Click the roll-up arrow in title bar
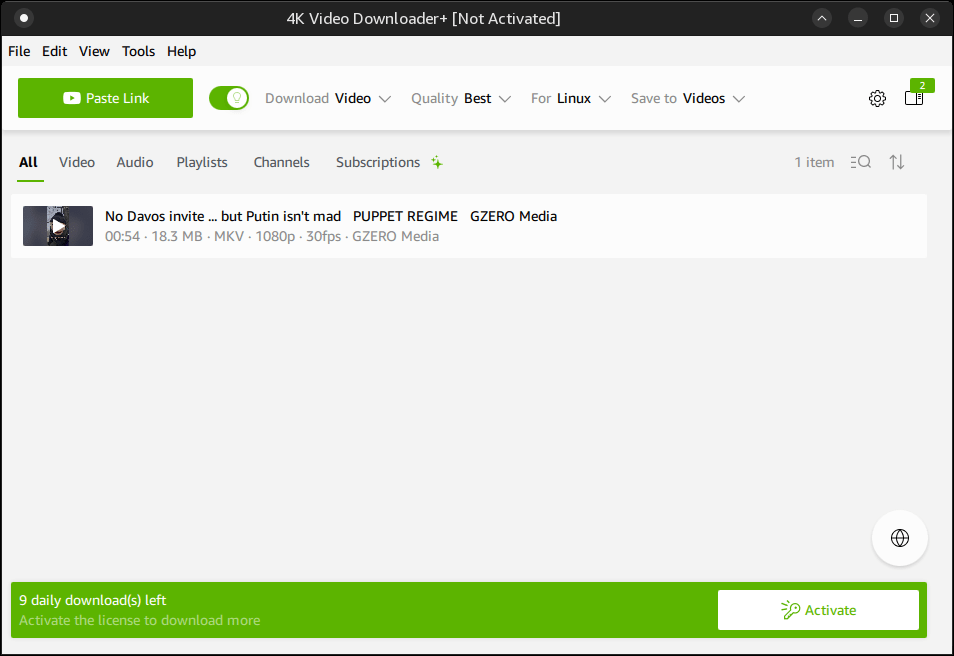Viewport: 954px width, 656px height. coord(822,18)
